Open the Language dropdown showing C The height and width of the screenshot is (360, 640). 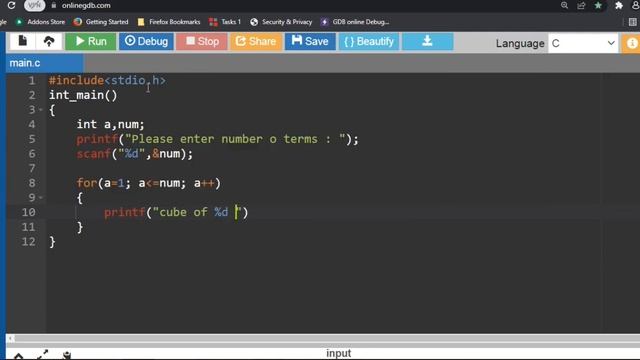pos(583,43)
